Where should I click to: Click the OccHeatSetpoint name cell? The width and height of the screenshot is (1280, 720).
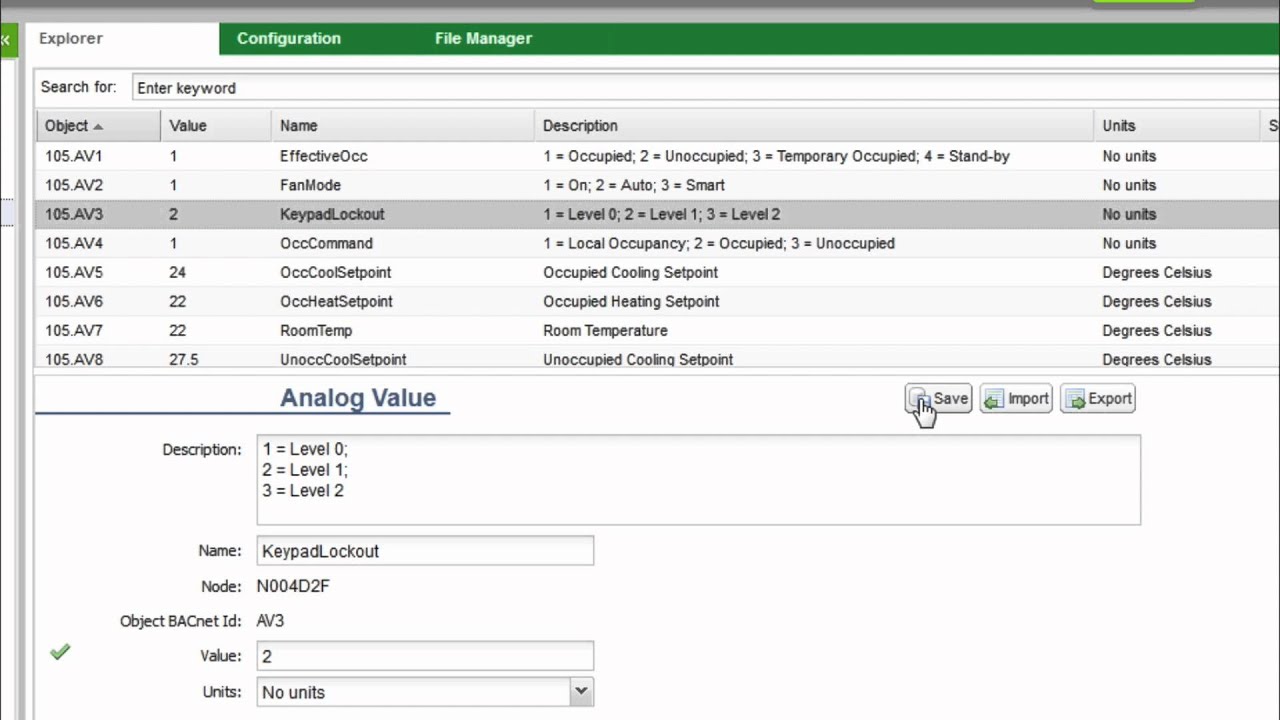[336, 301]
